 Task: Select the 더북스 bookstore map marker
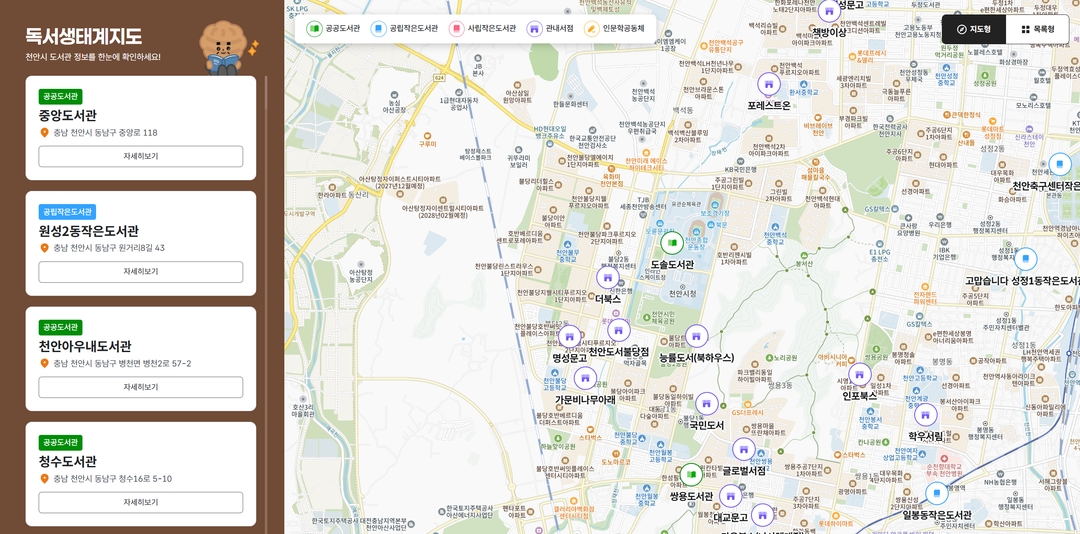(x=607, y=277)
